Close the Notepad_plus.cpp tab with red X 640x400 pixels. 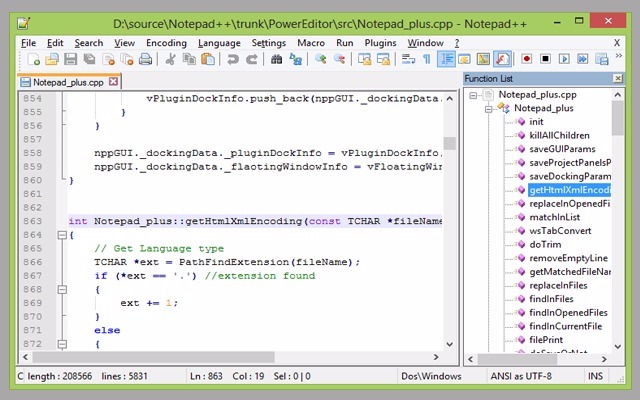[x=113, y=82]
